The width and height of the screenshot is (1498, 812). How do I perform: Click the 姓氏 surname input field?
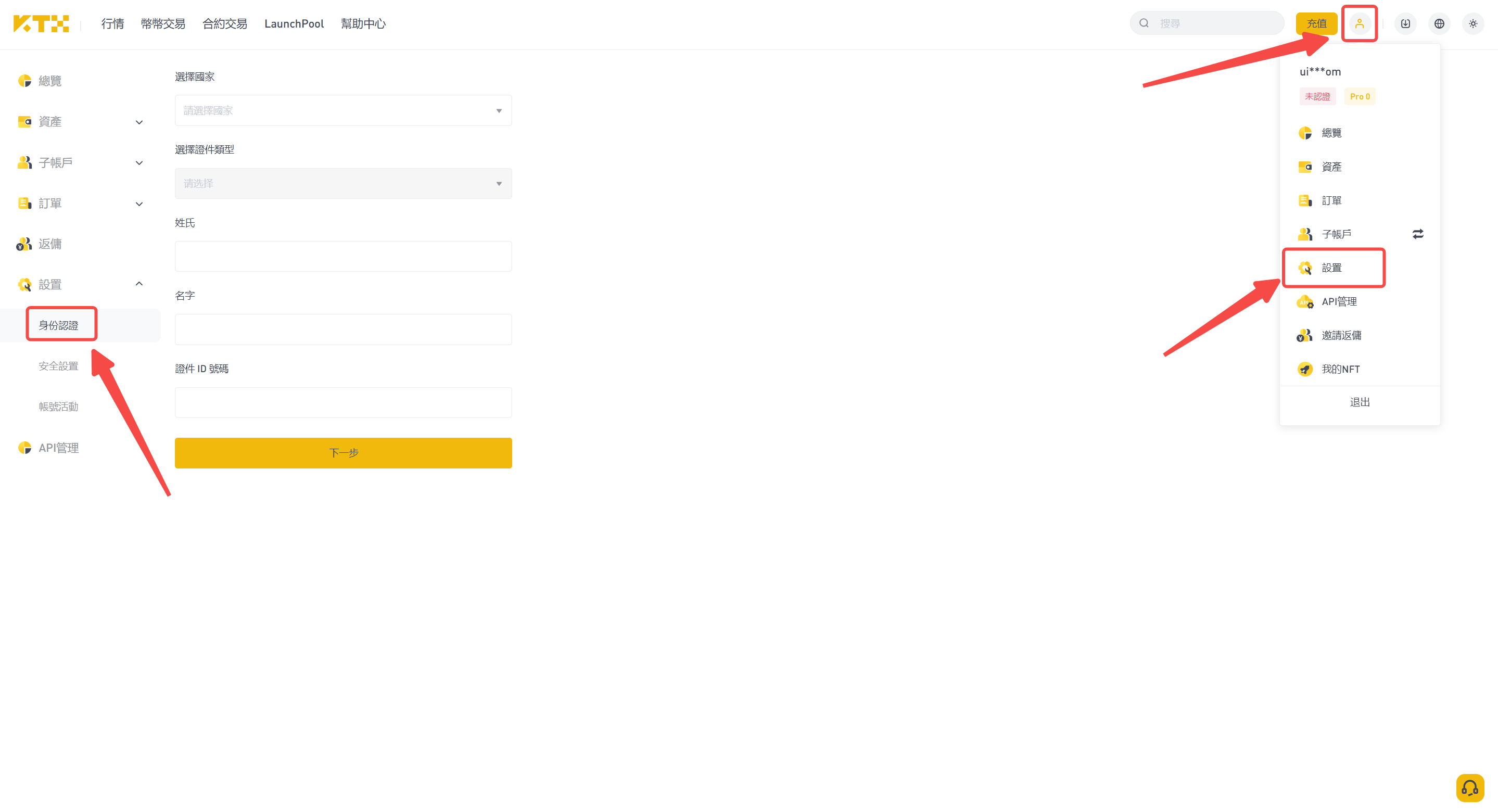343,256
